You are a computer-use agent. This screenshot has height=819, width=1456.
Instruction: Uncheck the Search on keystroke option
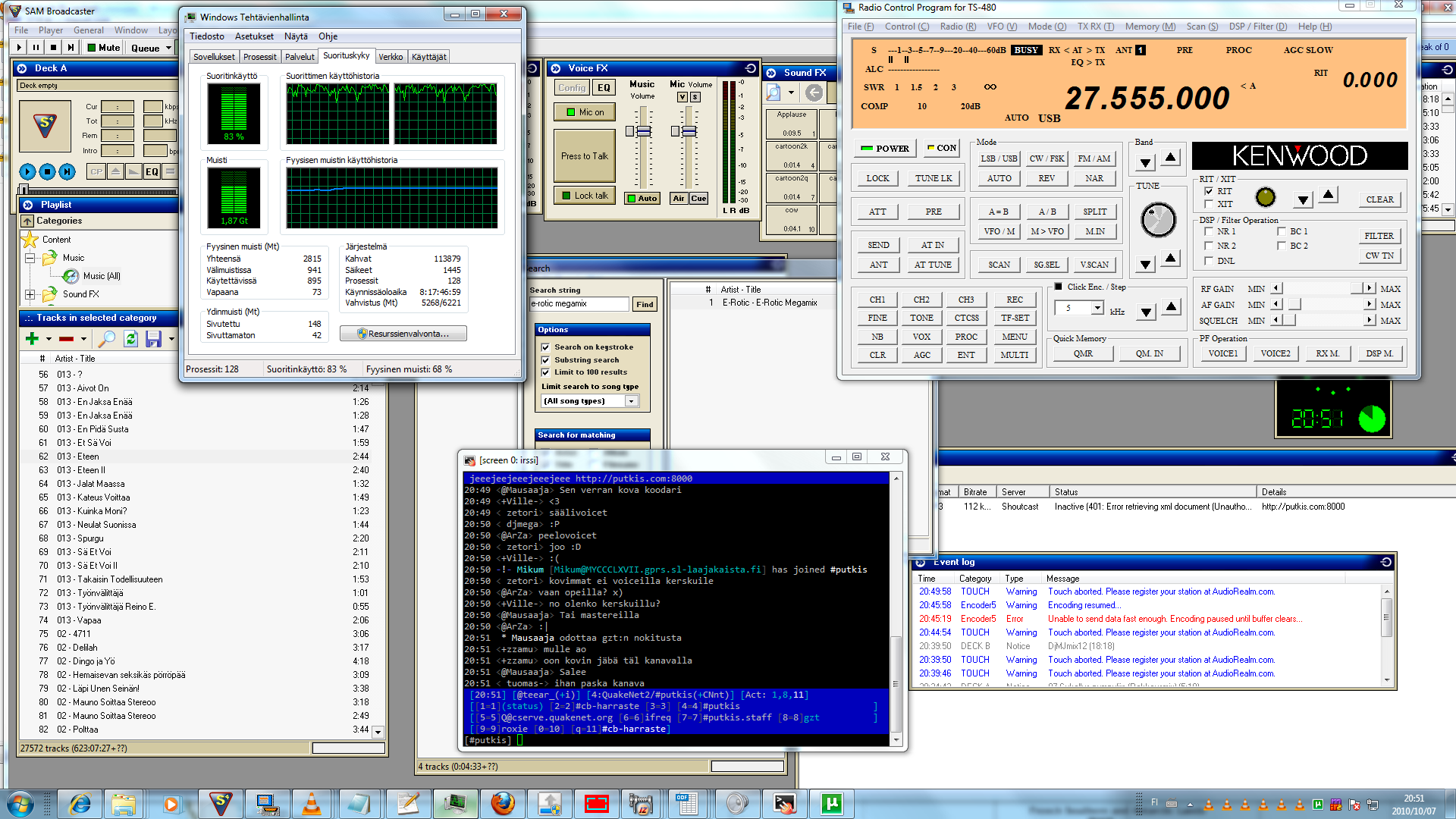pos(545,347)
